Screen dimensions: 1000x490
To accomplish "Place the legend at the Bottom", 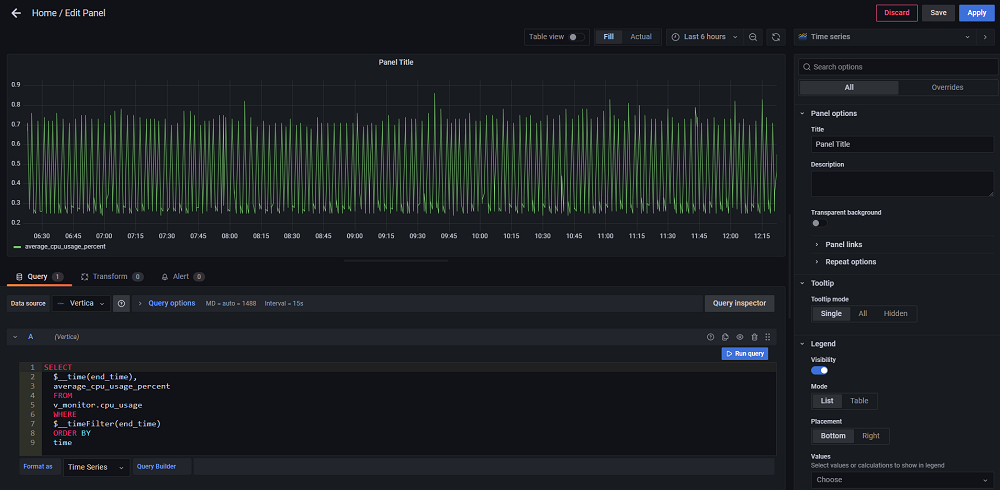I will tap(833, 436).
